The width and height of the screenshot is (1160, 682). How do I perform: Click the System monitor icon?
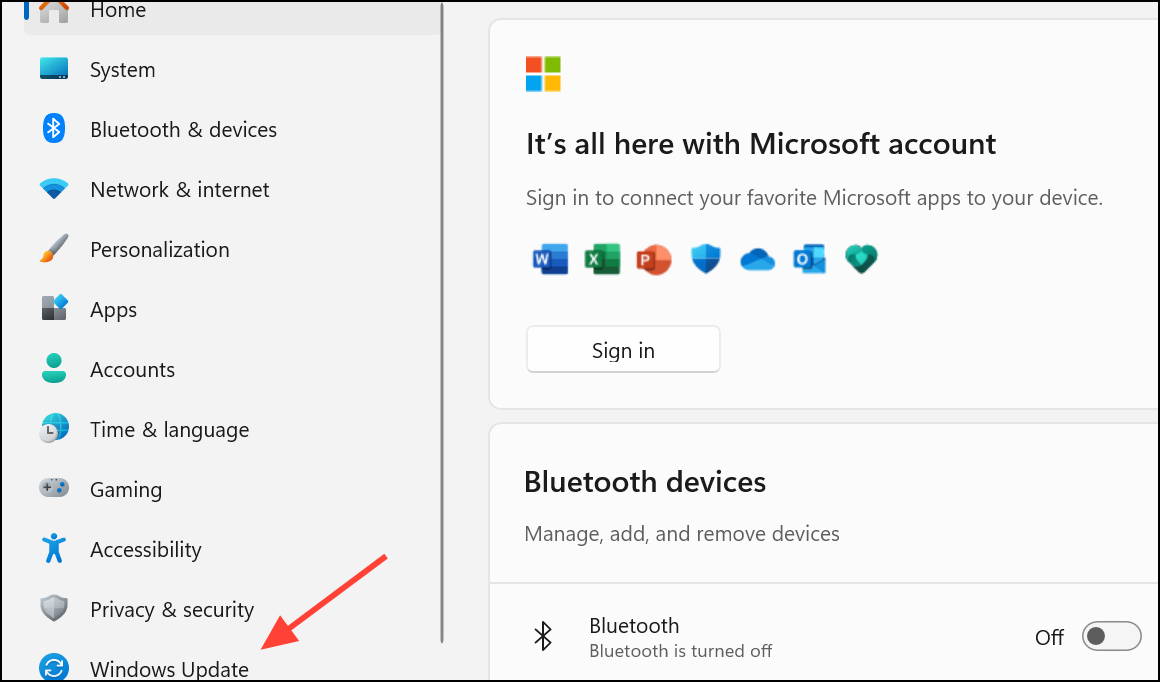53,70
